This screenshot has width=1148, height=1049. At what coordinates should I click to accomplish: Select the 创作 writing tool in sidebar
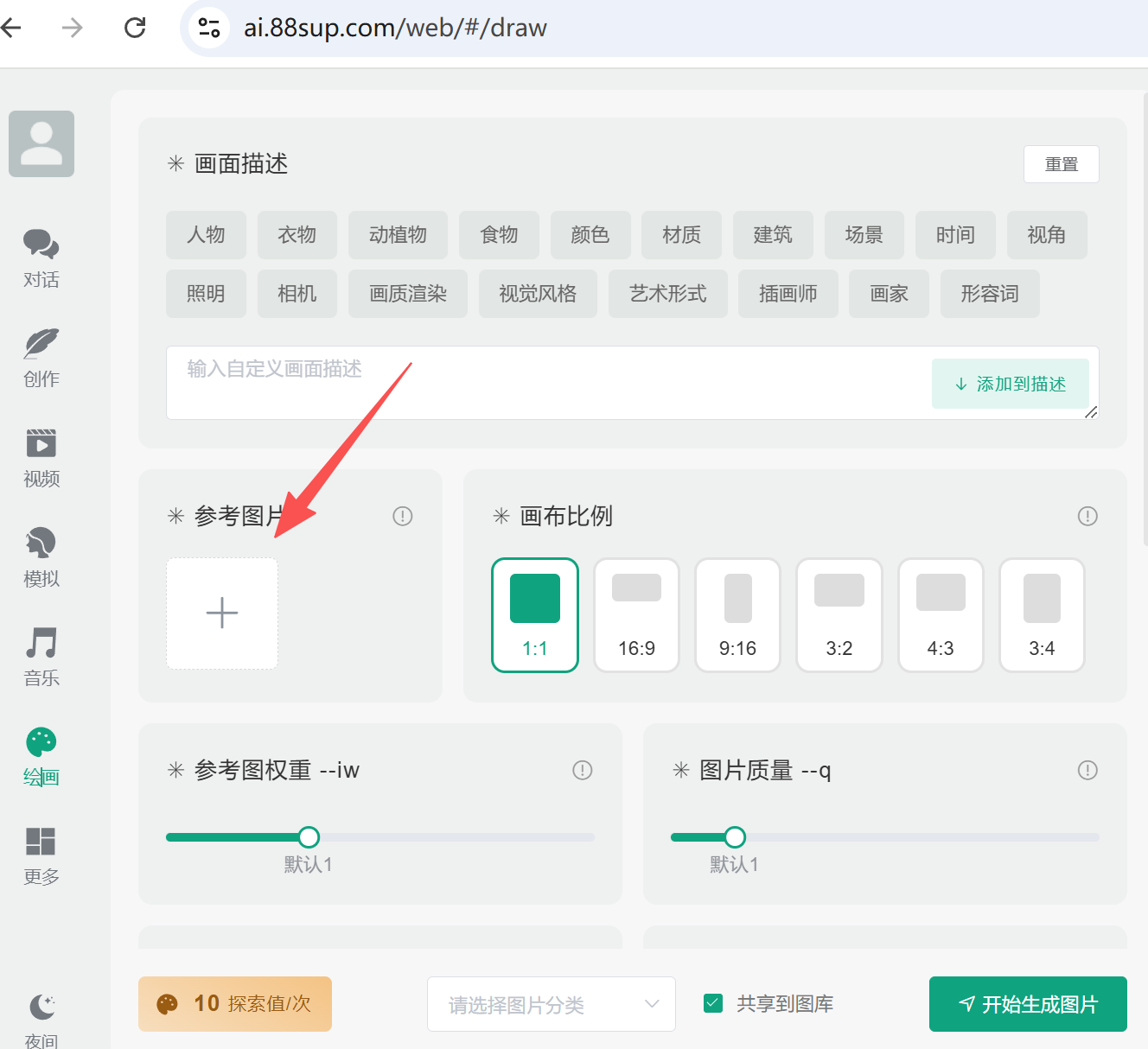(x=41, y=358)
